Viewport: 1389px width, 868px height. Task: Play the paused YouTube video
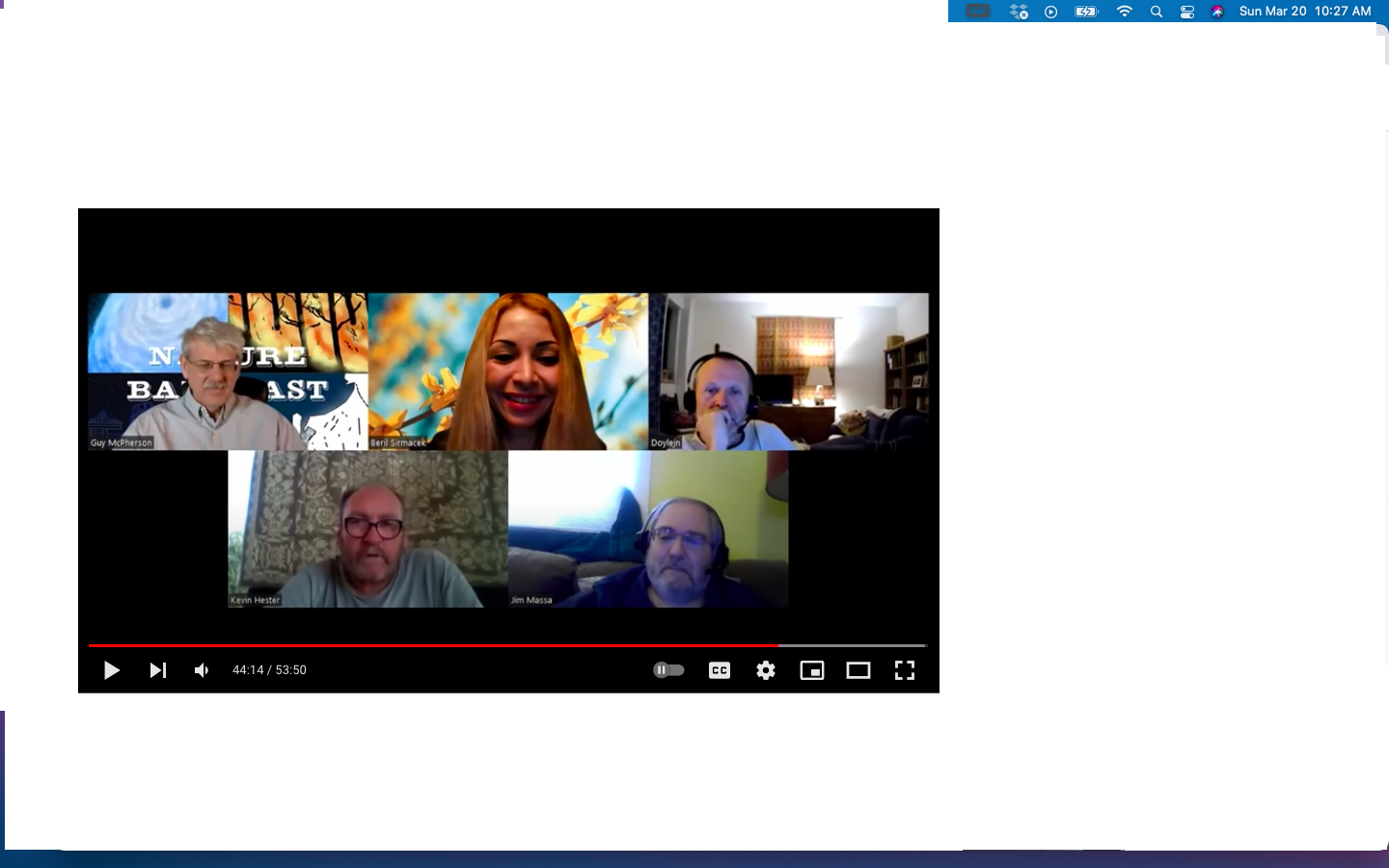click(112, 670)
